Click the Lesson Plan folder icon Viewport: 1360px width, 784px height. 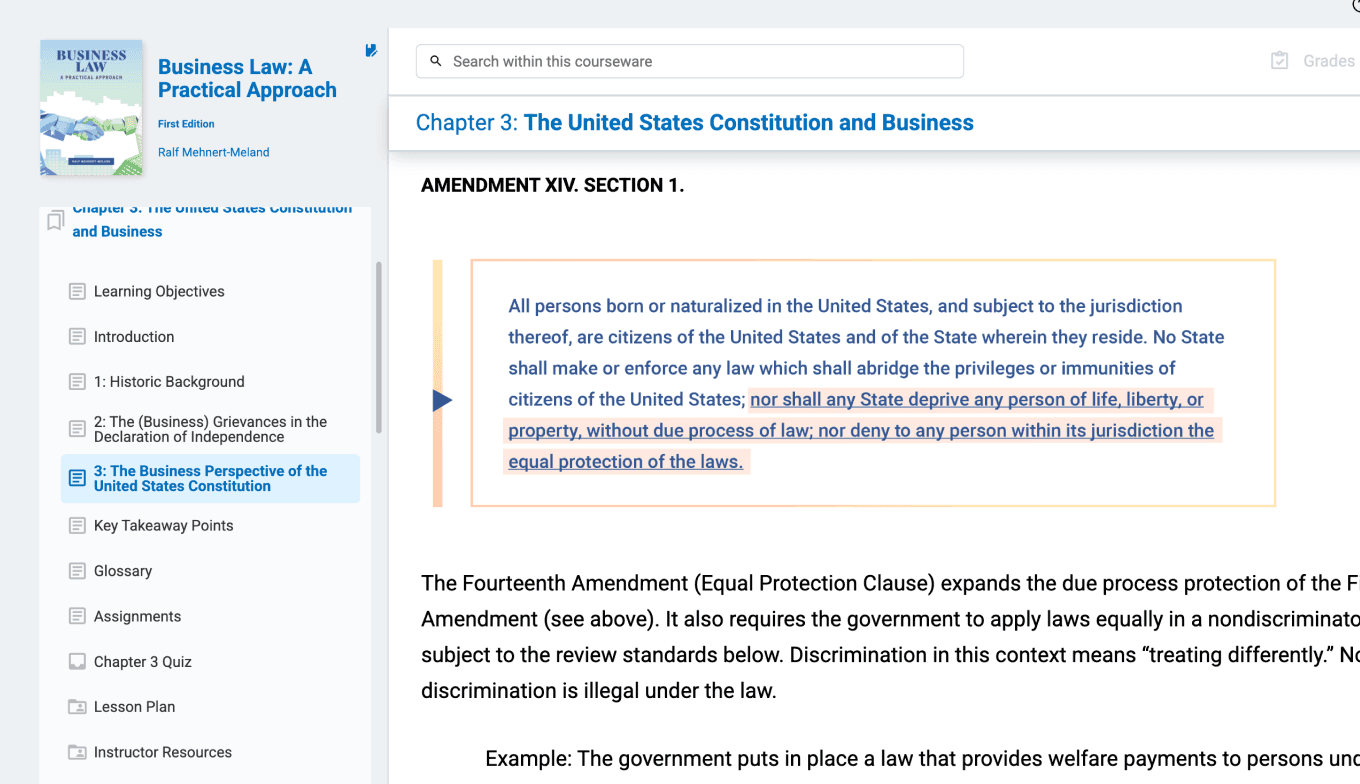[77, 706]
